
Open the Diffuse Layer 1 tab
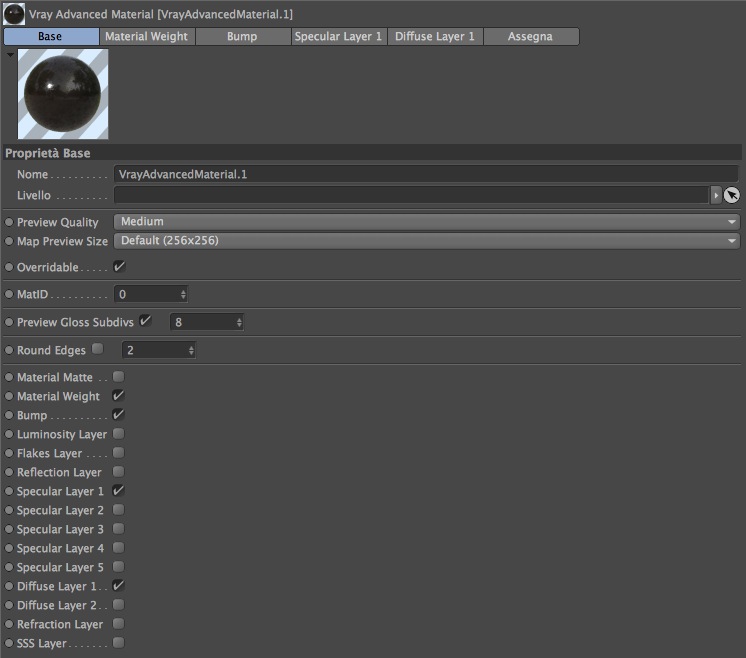(435, 37)
